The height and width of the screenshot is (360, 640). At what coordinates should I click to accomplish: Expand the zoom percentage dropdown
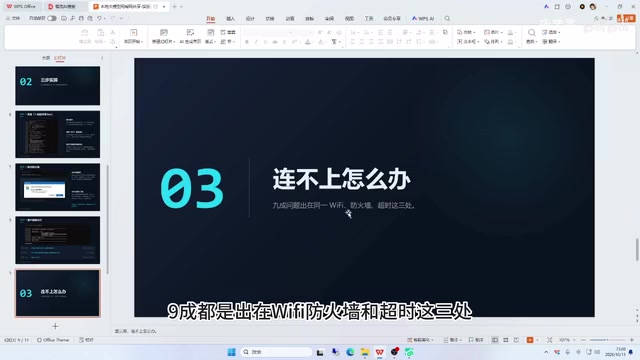567,340
